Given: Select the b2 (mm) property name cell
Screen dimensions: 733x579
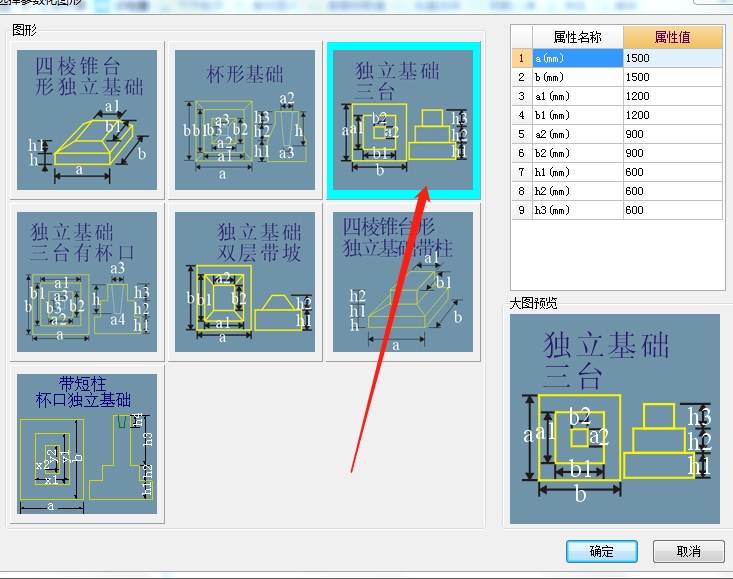Looking at the screenshot, I should pos(578,153).
